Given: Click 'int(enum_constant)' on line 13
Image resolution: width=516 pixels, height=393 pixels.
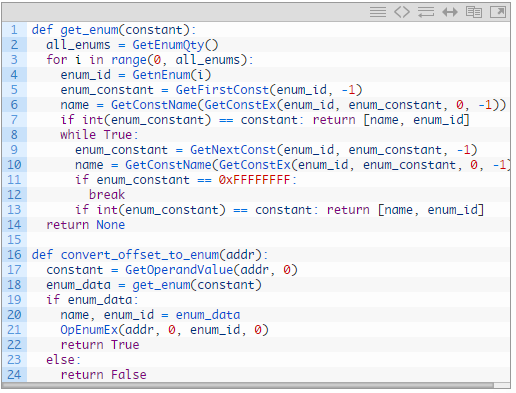Looking at the screenshot, I should [161, 210].
